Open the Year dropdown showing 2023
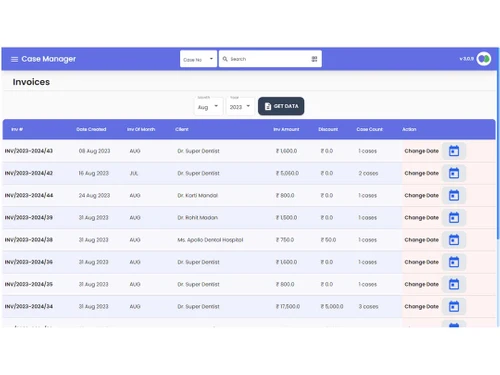The image size is (500, 375). (240, 106)
